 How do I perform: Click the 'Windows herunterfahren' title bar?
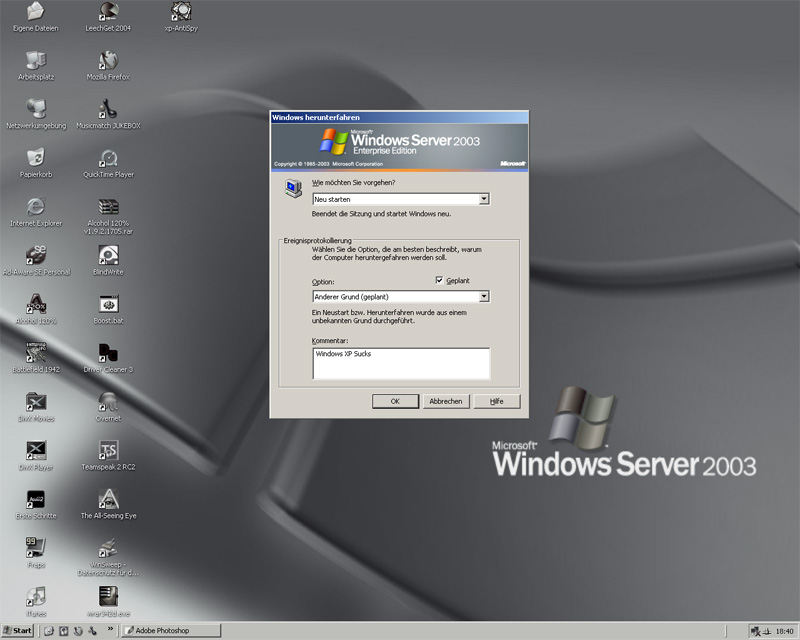[399, 117]
